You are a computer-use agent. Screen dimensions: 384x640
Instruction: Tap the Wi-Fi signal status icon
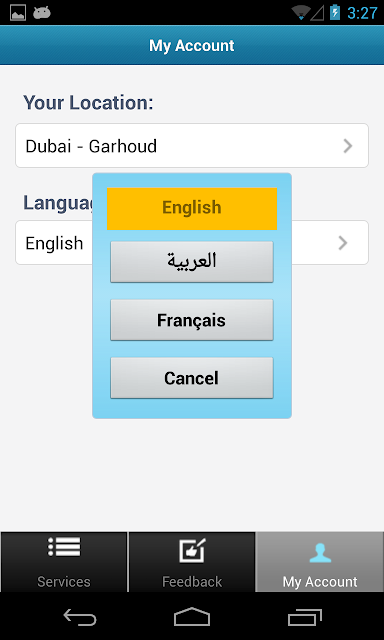tap(300, 13)
